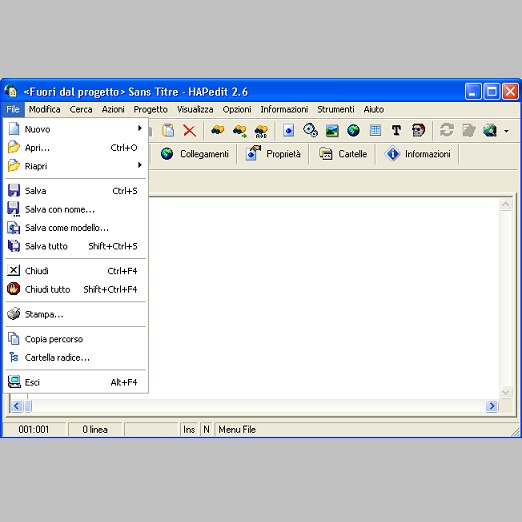Click the find next binoculars icon

pos(240,130)
